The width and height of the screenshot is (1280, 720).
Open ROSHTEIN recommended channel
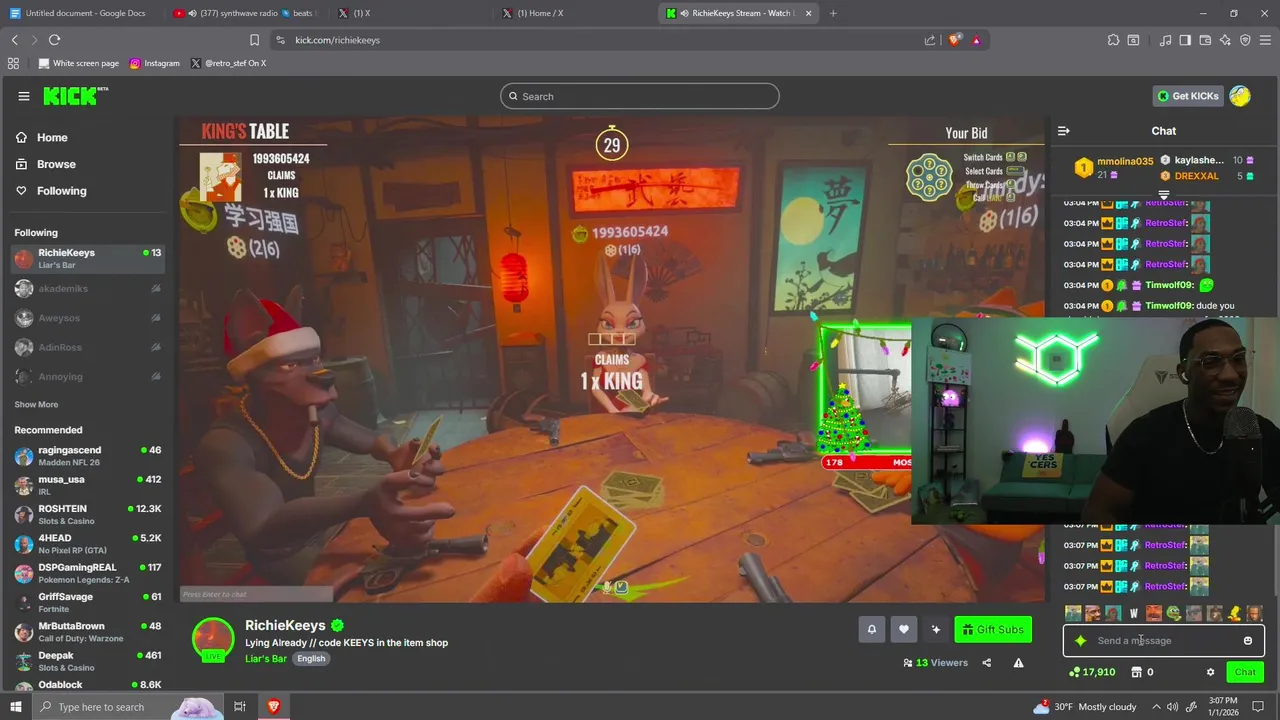click(x=88, y=514)
